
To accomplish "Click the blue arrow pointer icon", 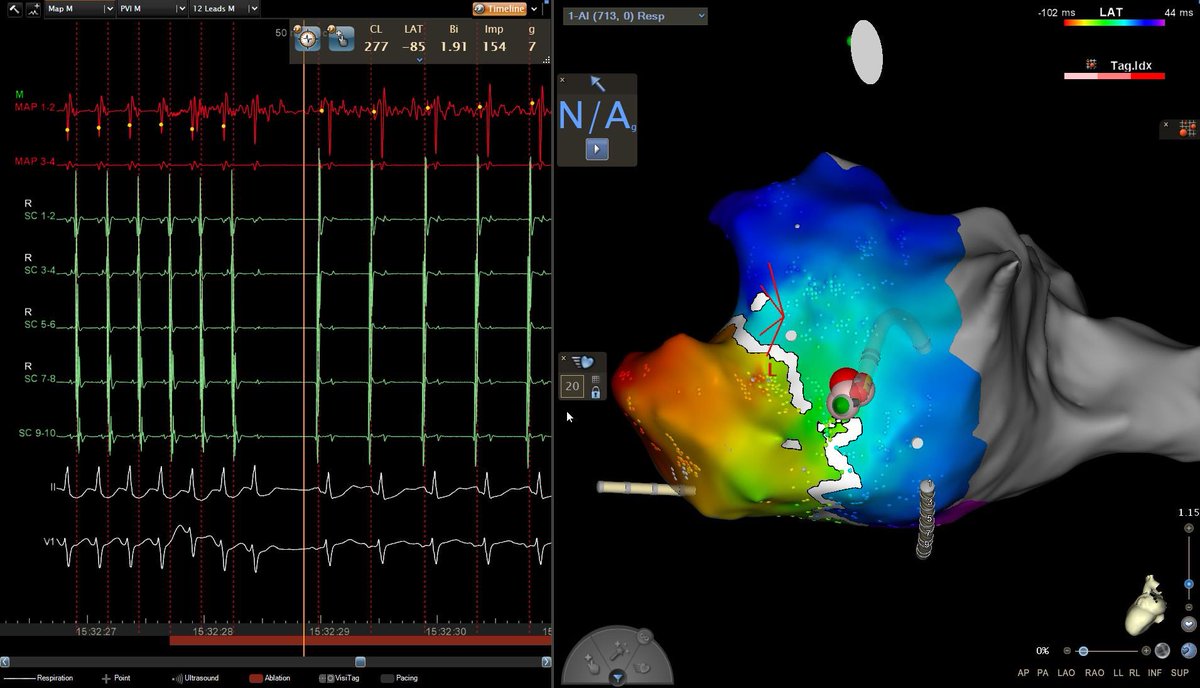I will [597, 84].
